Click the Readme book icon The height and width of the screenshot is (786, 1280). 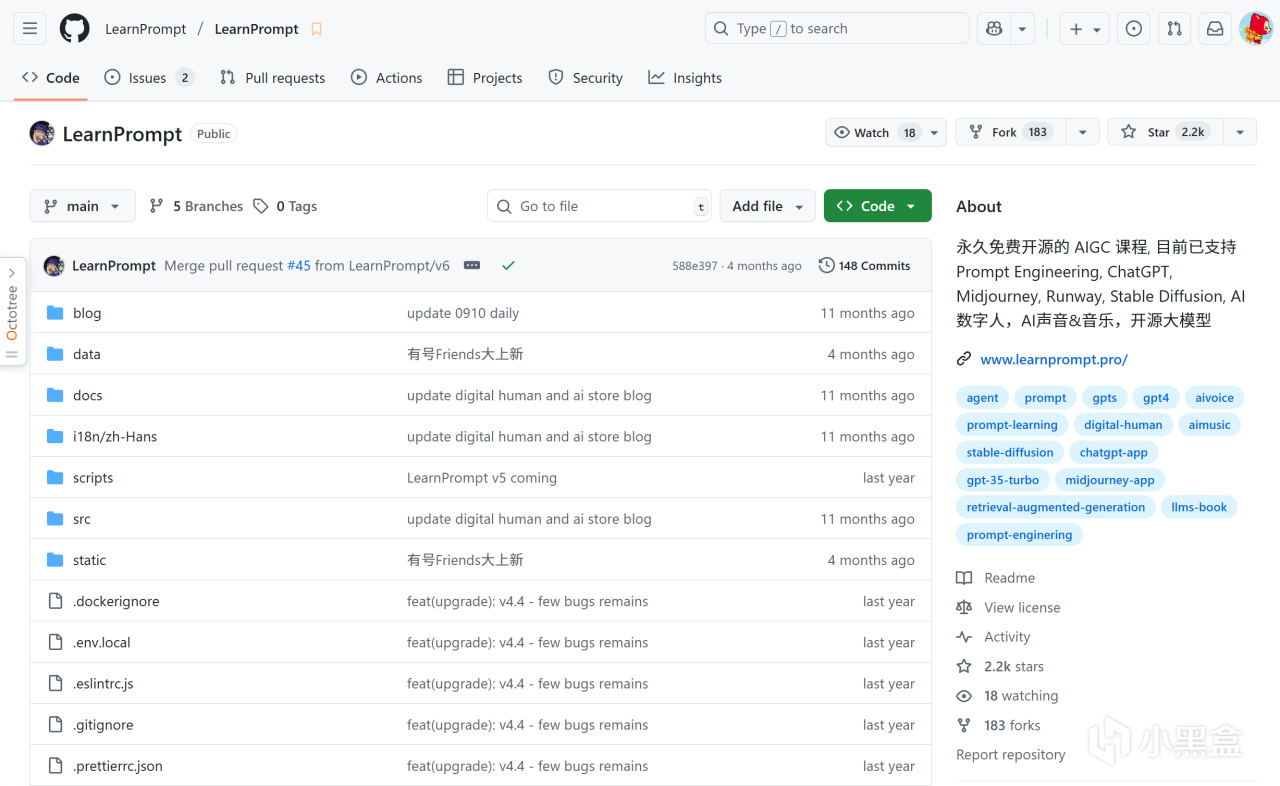coord(964,578)
